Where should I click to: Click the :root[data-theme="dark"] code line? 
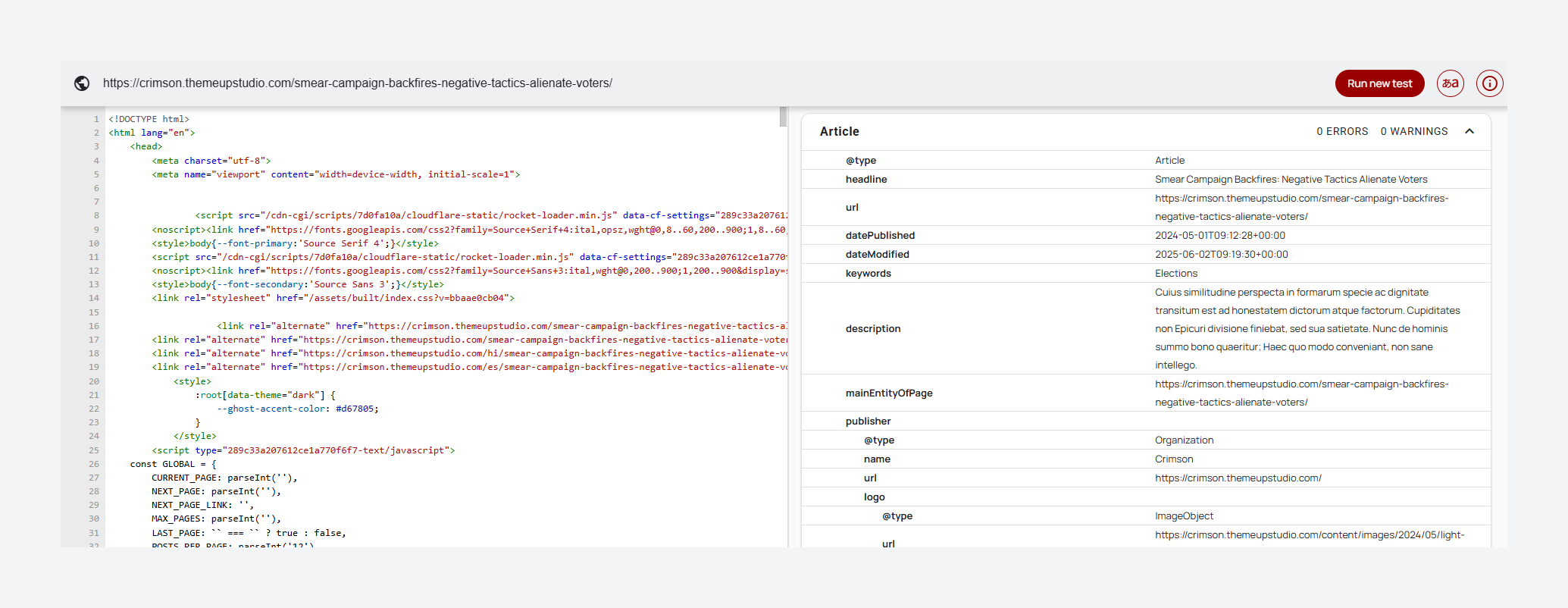pos(265,395)
